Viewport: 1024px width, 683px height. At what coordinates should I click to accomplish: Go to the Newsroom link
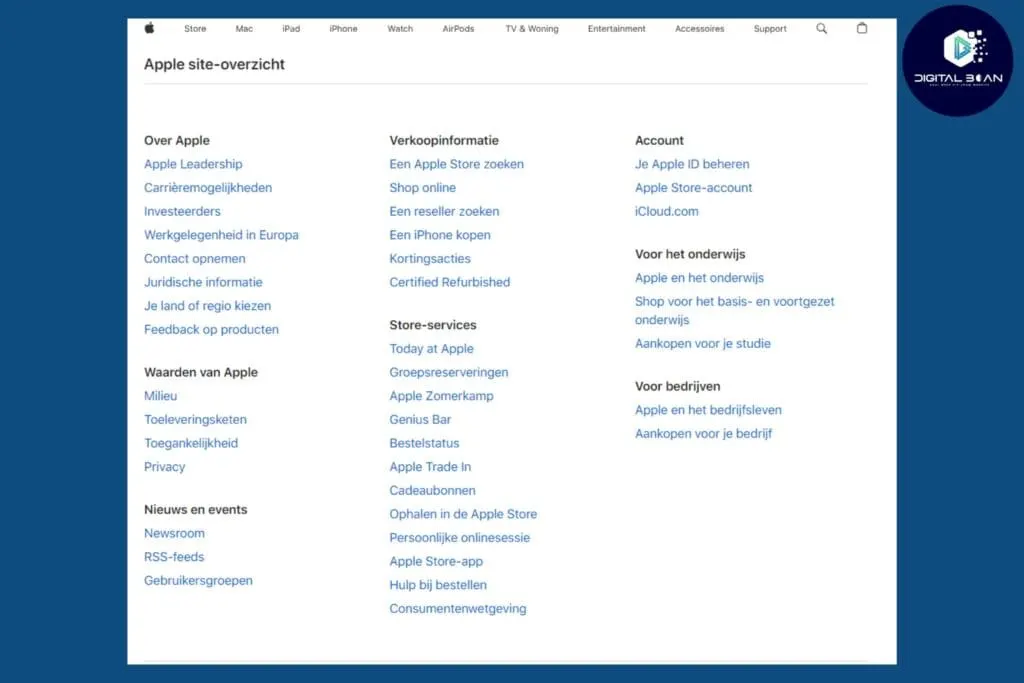point(174,533)
